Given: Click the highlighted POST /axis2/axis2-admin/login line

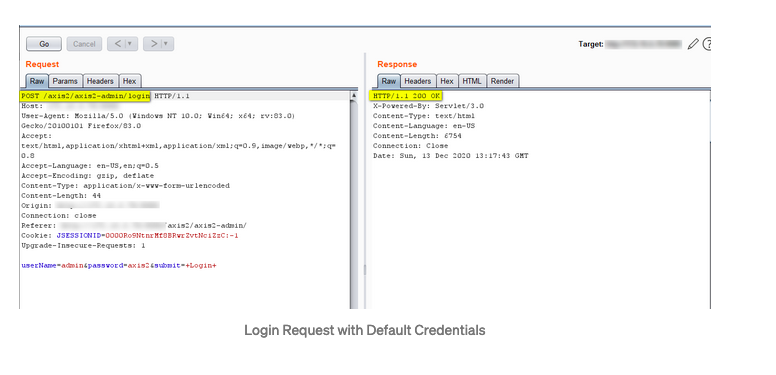Looking at the screenshot, I should coord(85,96).
